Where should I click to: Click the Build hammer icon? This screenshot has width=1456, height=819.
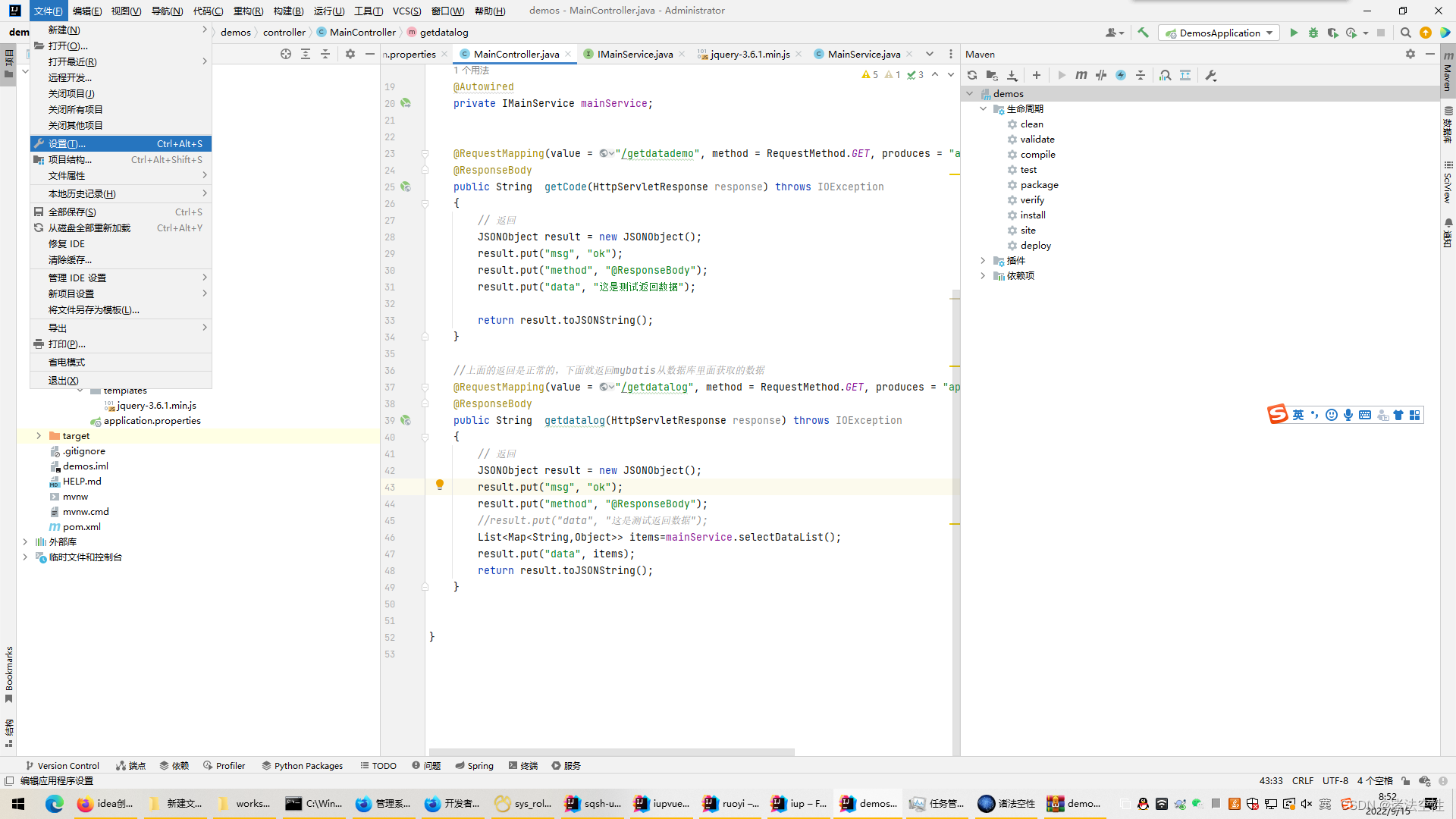1144,33
